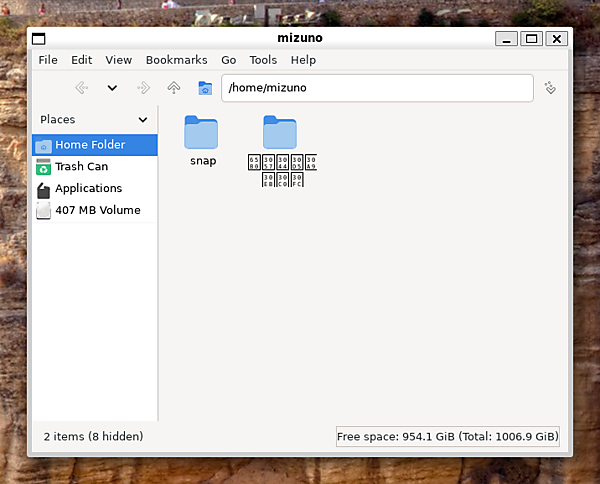The height and width of the screenshot is (484, 600).
Task: Select Home Folder in the sidebar
Action: click(95, 145)
